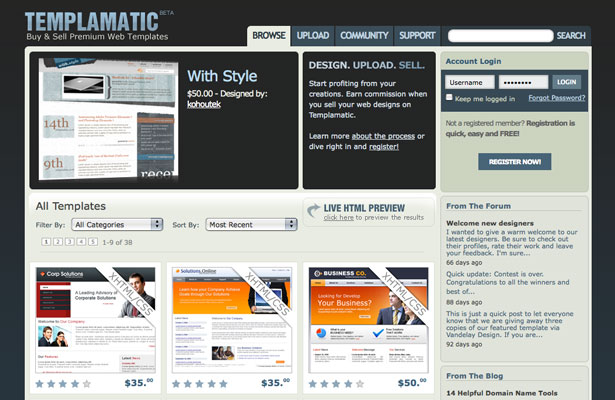Go to page 4 of templates
This screenshot has height=400, width=615.
(x=81, y=242)
